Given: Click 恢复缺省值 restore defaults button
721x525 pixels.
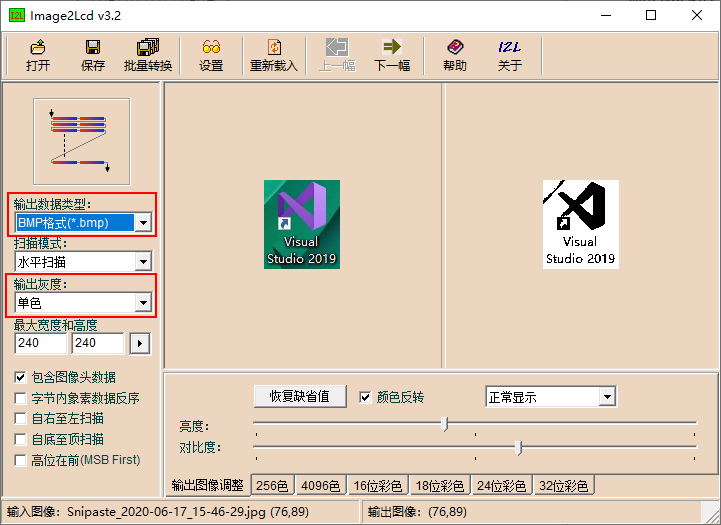Looking at the screenshot, I should pos(300,396).
